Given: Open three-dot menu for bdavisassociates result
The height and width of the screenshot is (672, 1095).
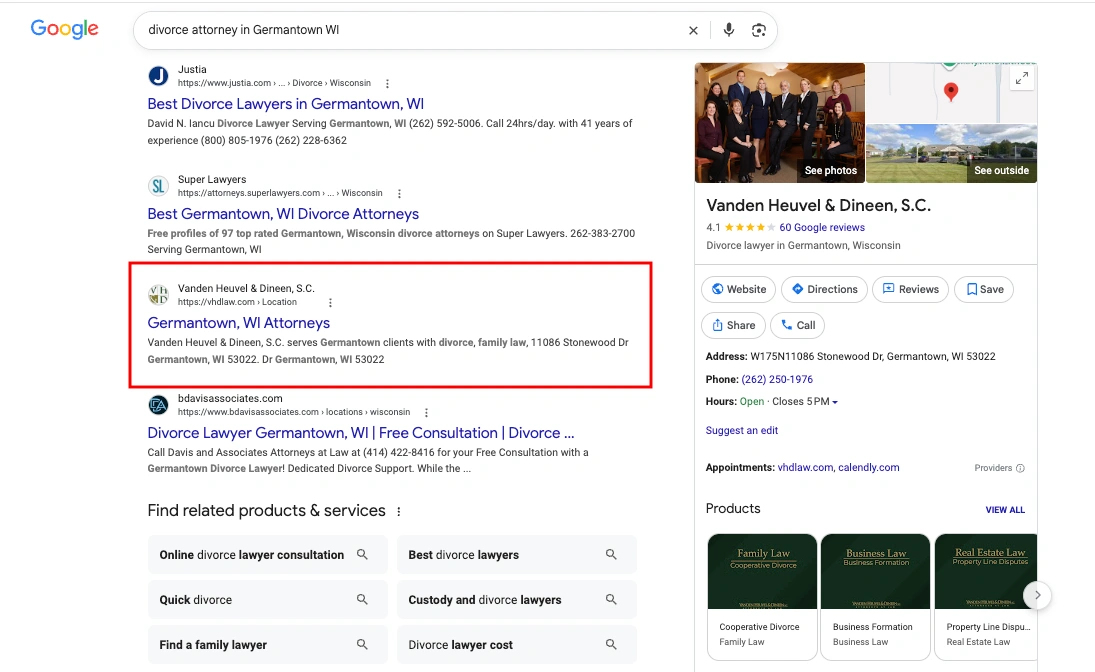Looking at the screenshot, I should (426, 413).
